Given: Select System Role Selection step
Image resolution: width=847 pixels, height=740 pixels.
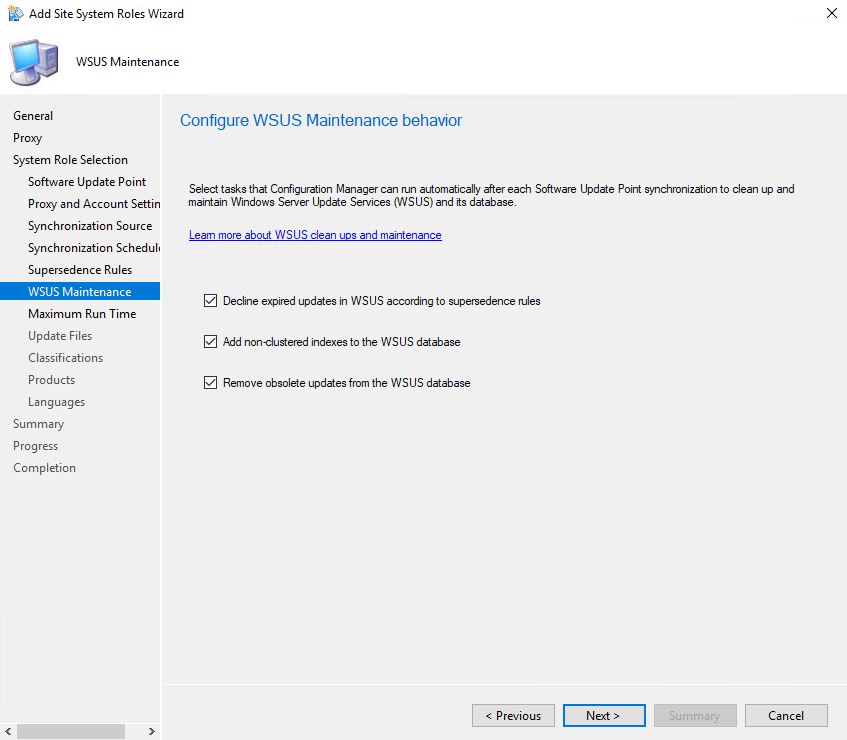Looking at the screenshot, I should pos(70,160).
